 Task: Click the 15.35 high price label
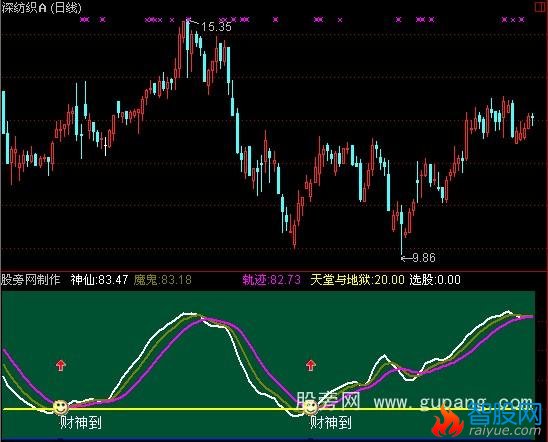click(216, 27)
